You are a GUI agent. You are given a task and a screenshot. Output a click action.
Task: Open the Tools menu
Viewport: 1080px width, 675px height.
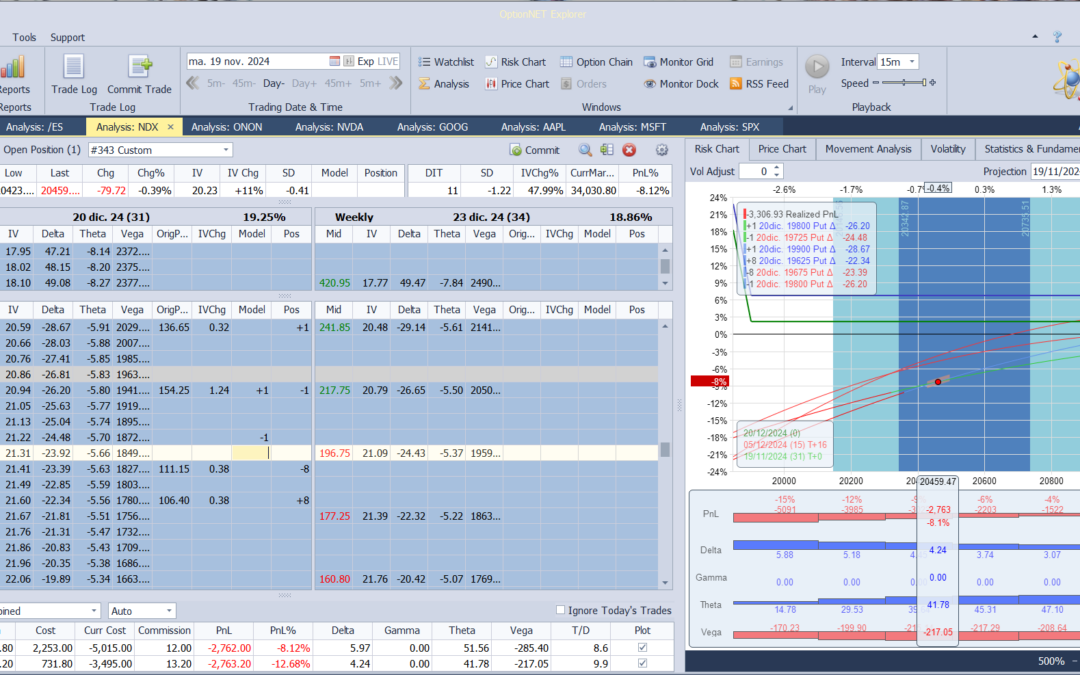[24, 37]
